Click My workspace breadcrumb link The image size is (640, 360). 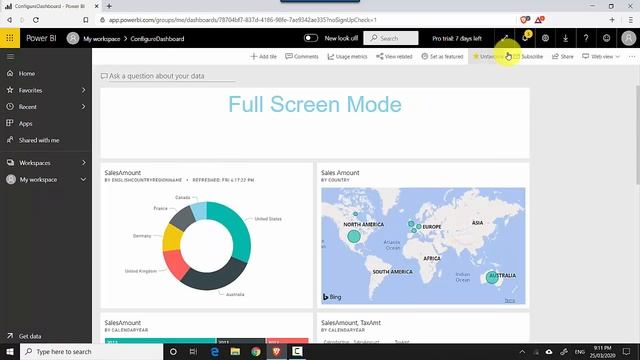point(102,39)
